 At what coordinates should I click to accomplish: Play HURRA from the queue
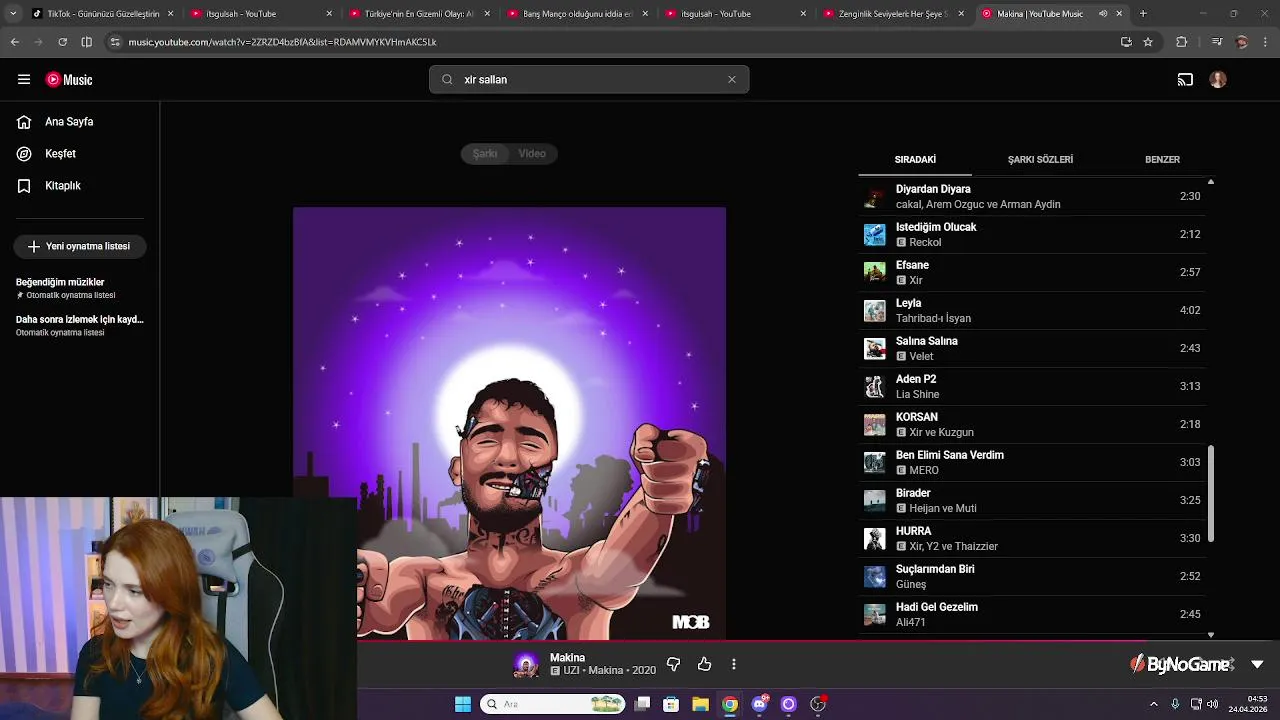(x=1032, y=538)
